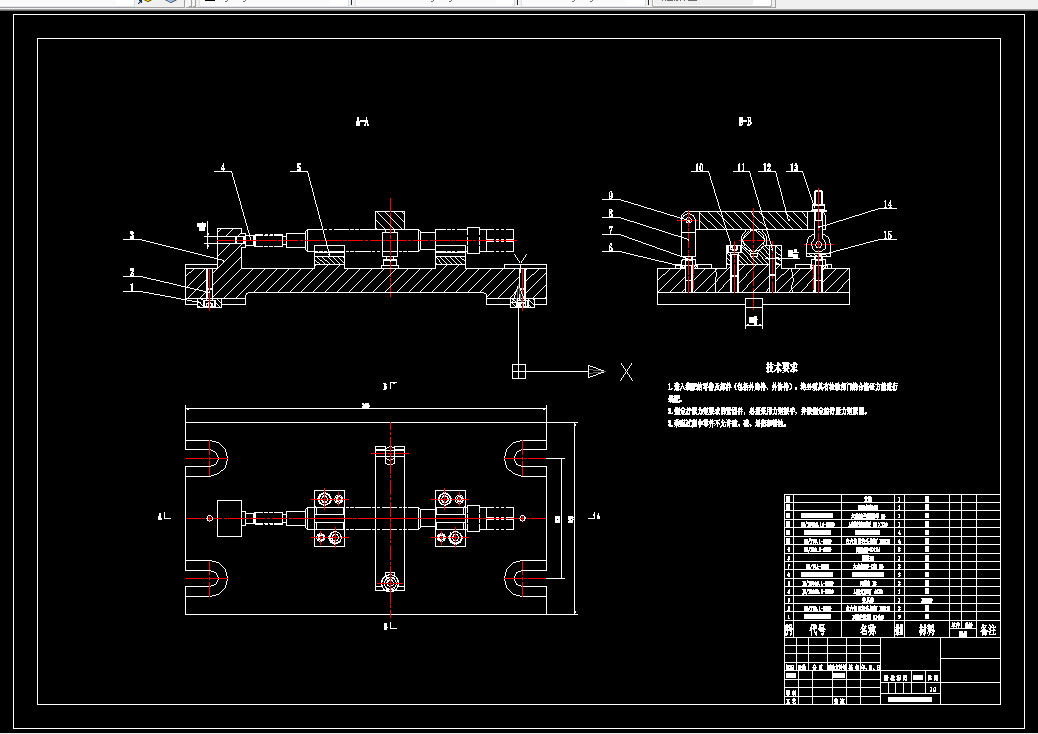
Task: Click the 备注 column header in parts list
Action: (988, 629)
